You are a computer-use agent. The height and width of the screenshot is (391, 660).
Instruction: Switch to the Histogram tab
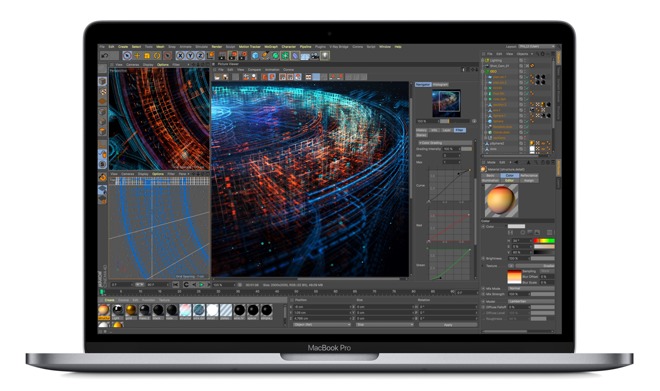pyautogui.click(x=441, y=85)
